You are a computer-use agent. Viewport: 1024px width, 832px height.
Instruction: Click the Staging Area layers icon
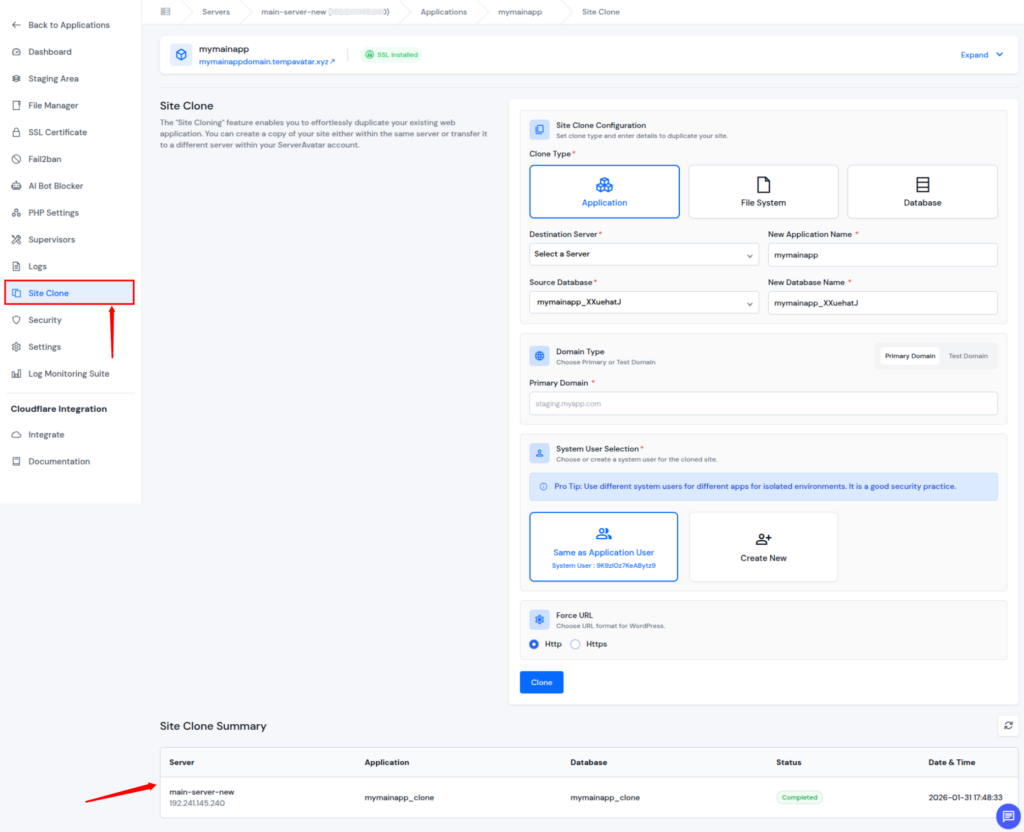(x=16, y=79)
